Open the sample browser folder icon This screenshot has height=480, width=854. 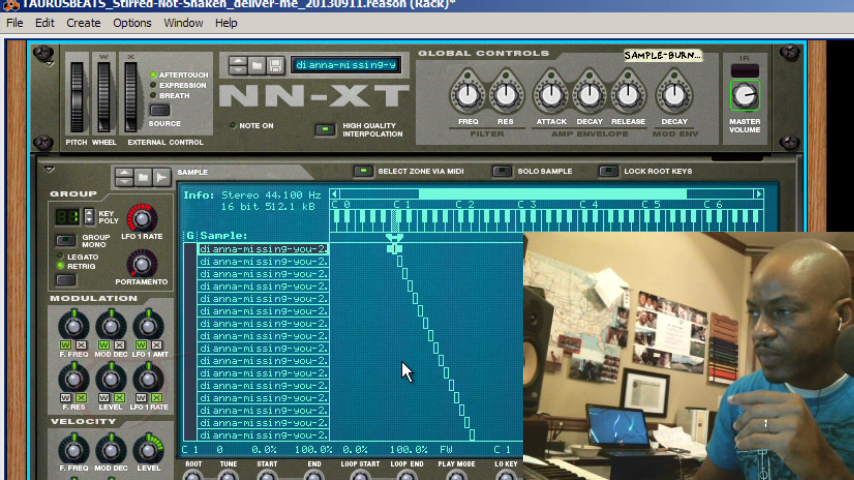click(143, 178)
